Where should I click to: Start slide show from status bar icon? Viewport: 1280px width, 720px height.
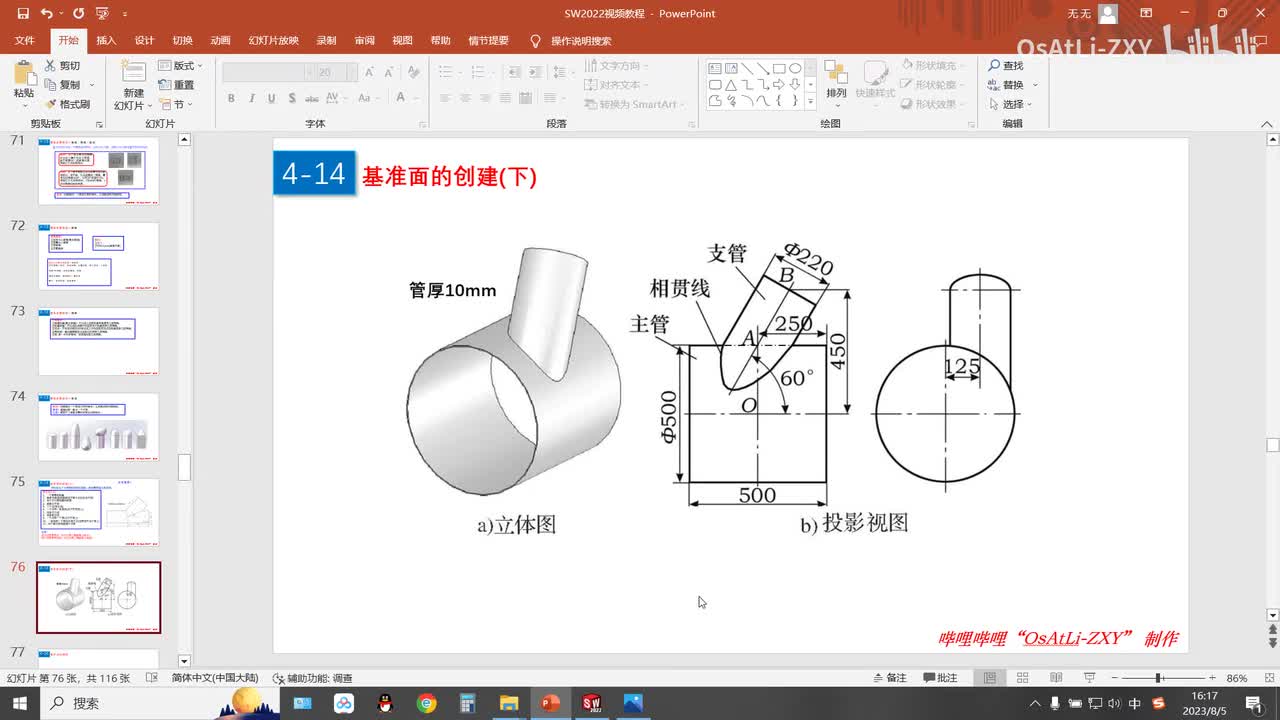pyautogui.click(x=1088, y=678)
